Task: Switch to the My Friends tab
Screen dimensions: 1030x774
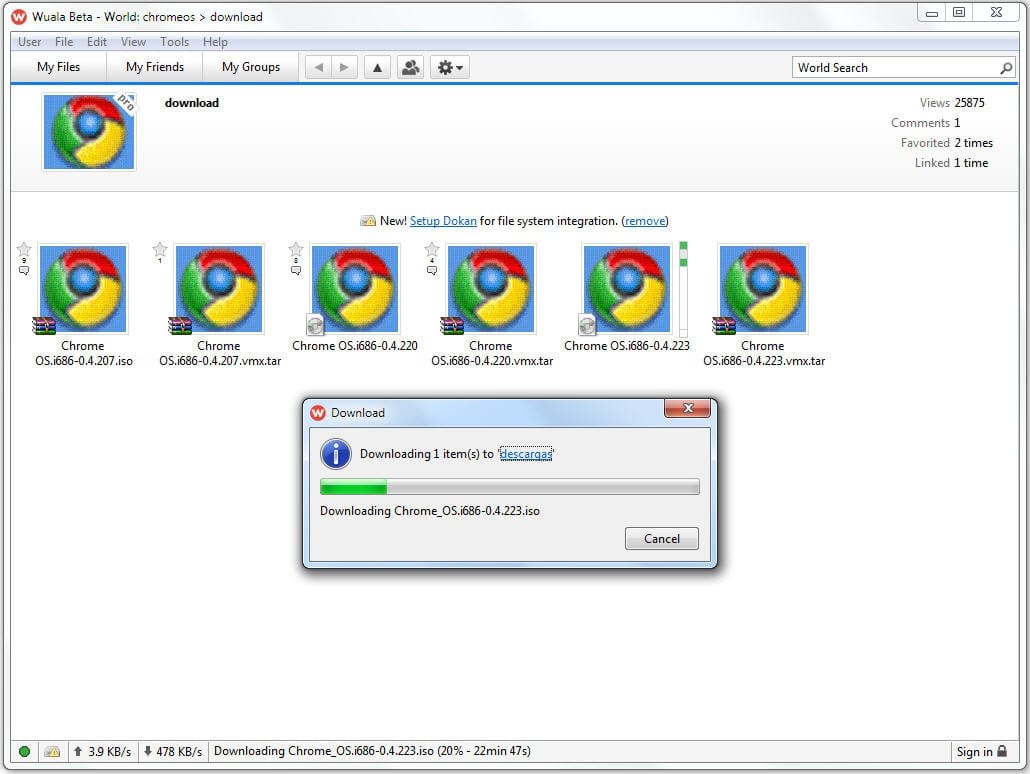Action: tap(154, 67)
